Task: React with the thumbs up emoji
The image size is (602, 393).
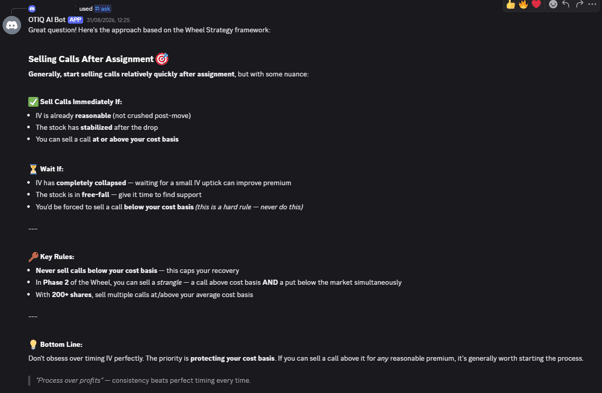Action: 510,4
